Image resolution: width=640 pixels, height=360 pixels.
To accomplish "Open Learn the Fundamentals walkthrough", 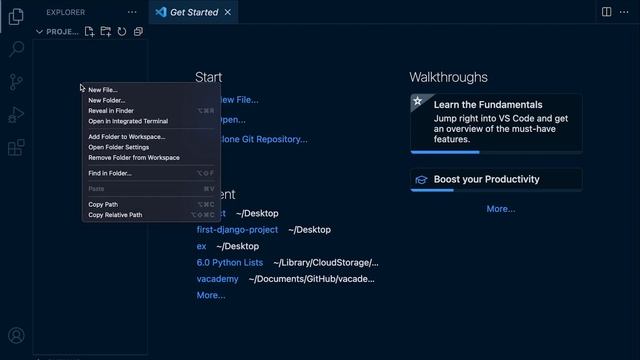I will click(496, 124).
